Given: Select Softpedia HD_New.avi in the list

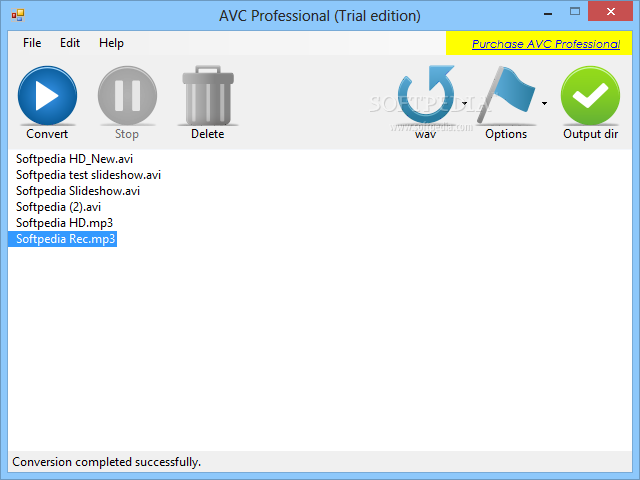Looking at the screenshot, I should click(x=74, y=159).
